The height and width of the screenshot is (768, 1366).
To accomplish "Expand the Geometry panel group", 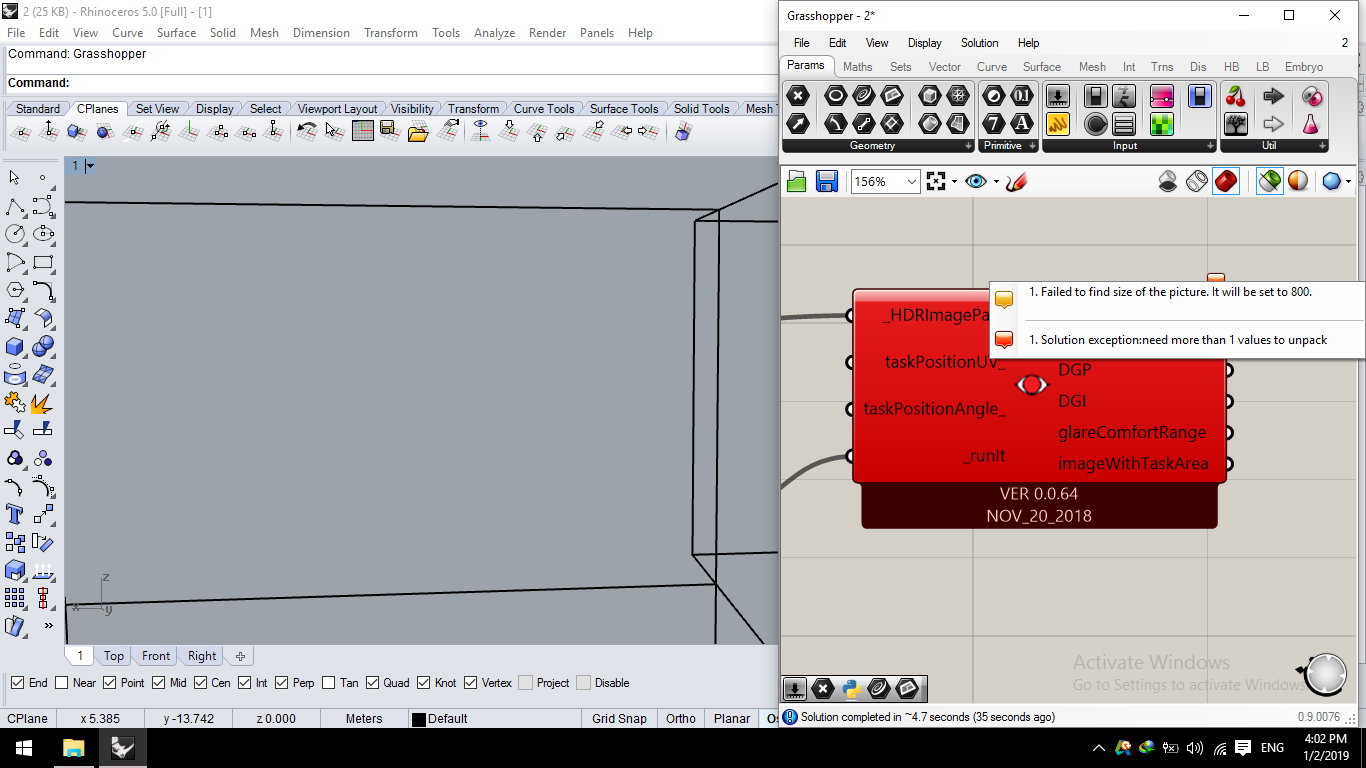I will click(x=968, y=146).
